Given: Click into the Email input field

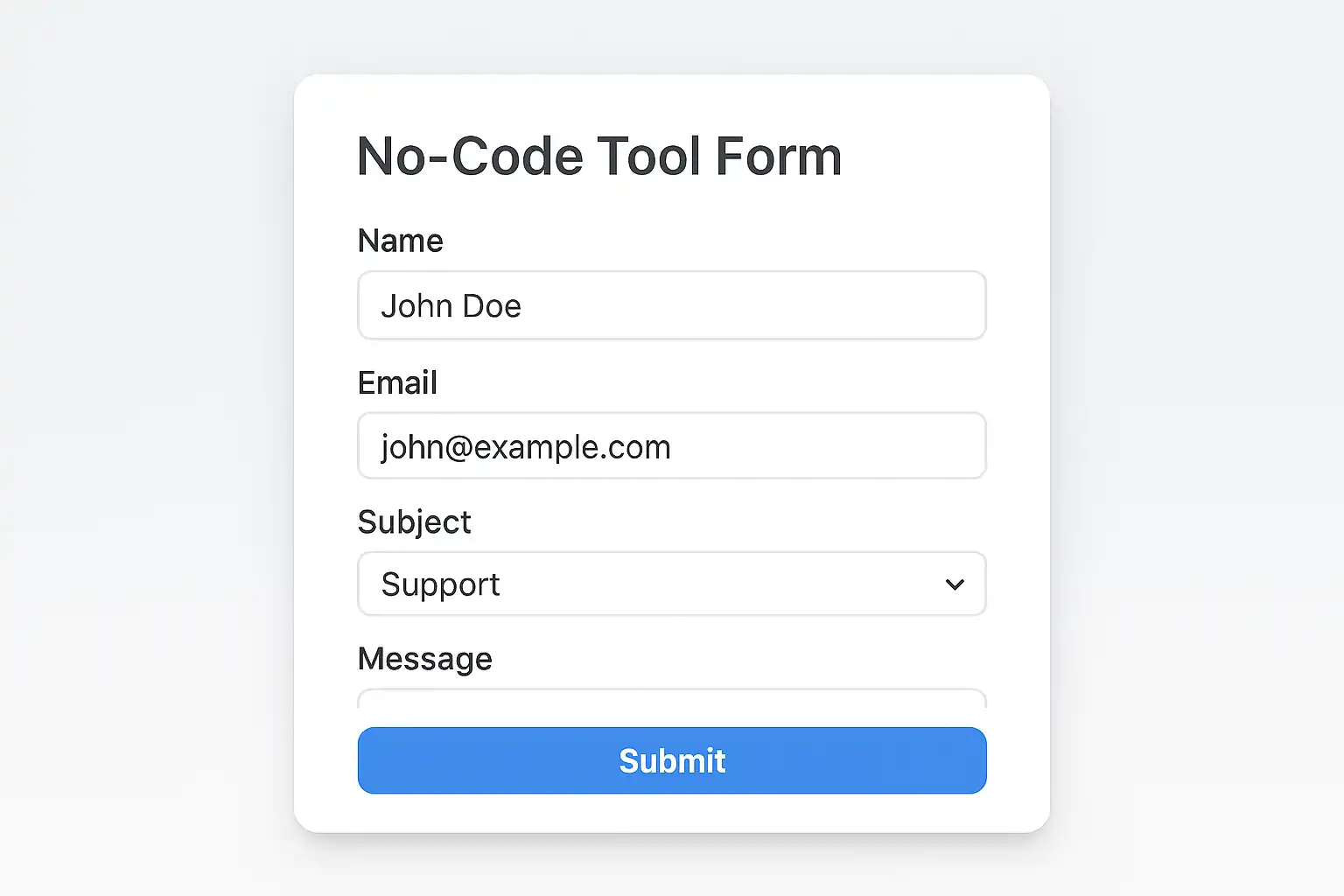Looking at the screenshot, I should [671, 446].
